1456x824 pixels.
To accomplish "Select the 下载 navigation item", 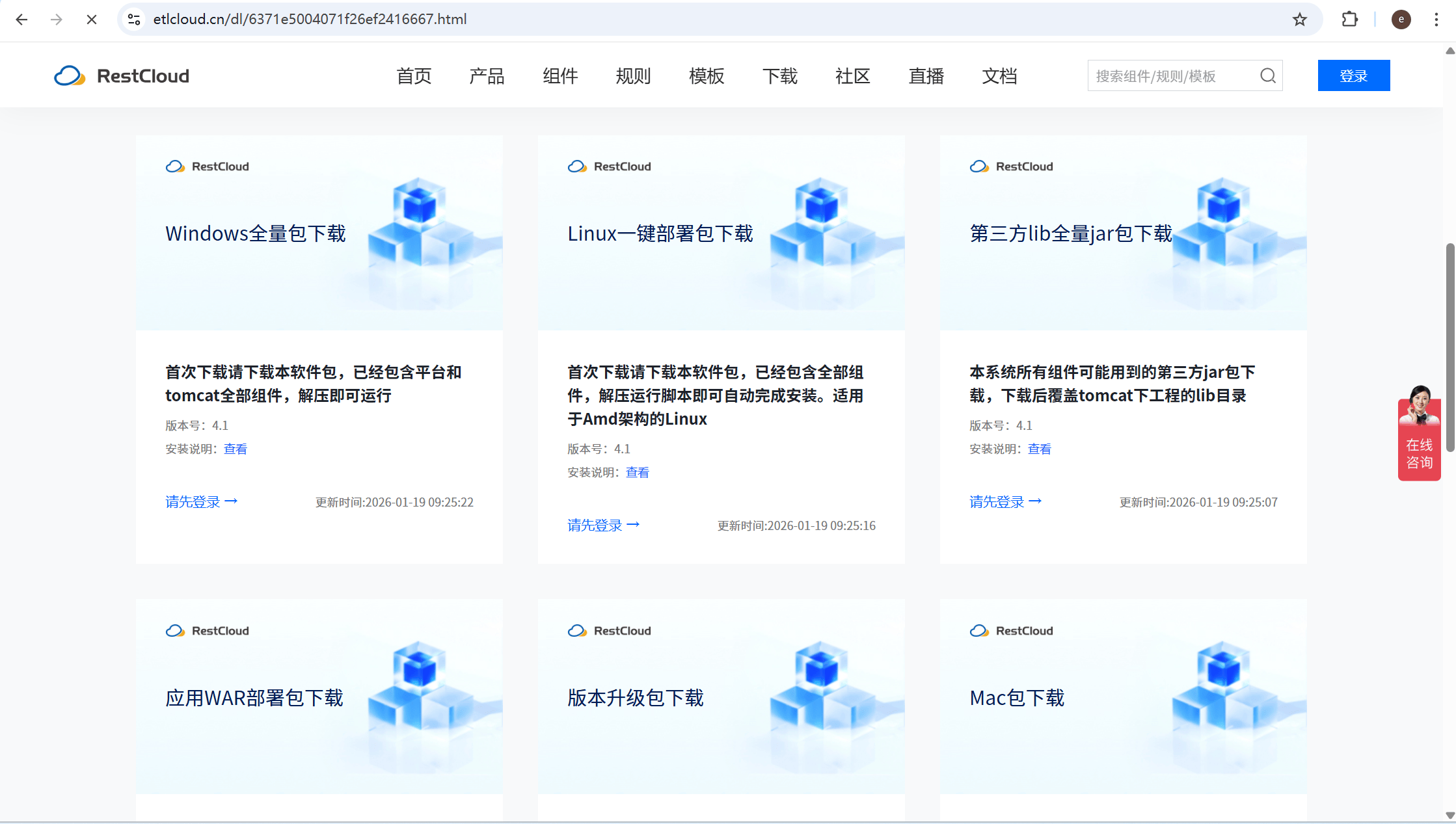I will [x=779, y=76].
